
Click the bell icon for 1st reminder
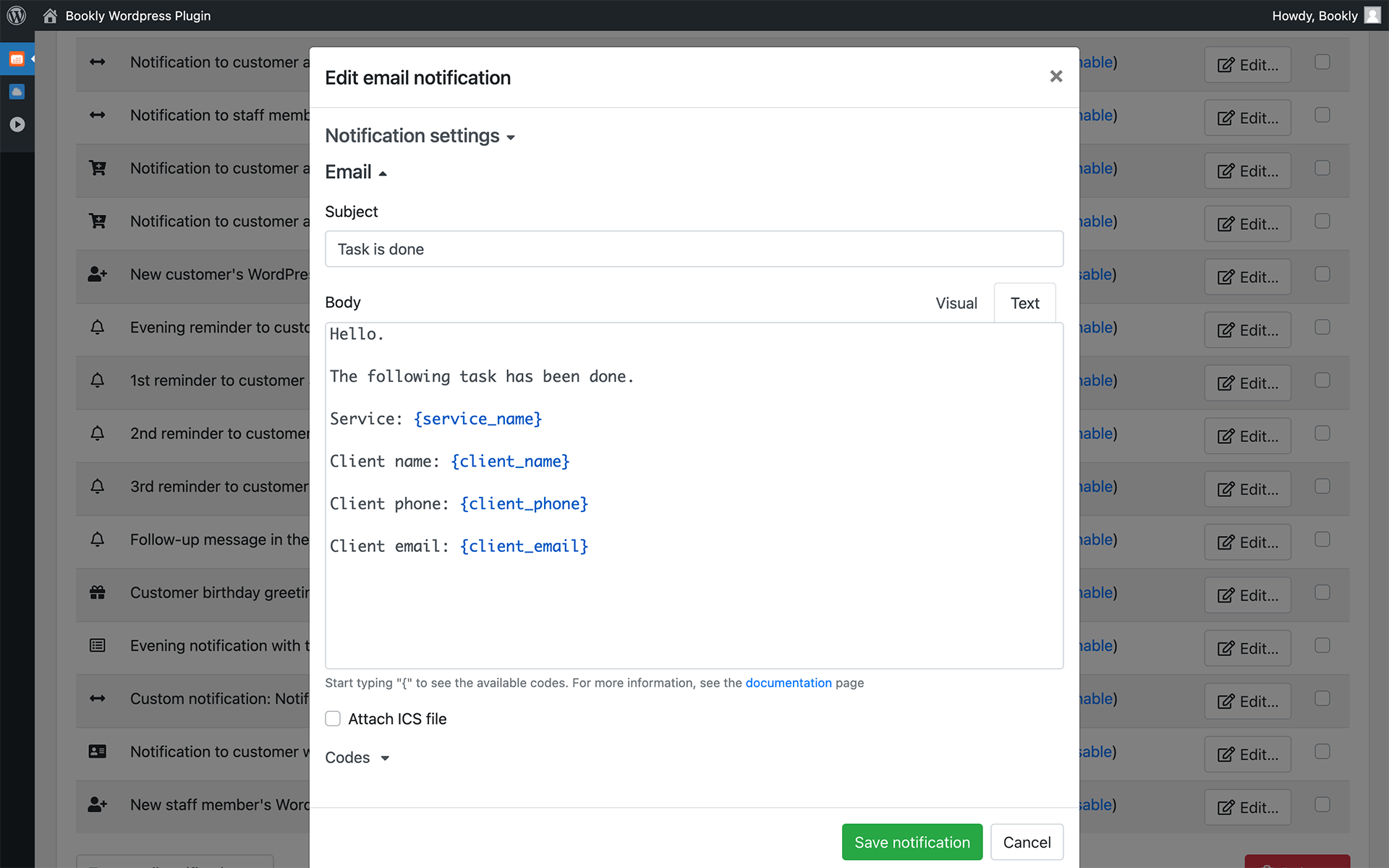click(98, 380)
